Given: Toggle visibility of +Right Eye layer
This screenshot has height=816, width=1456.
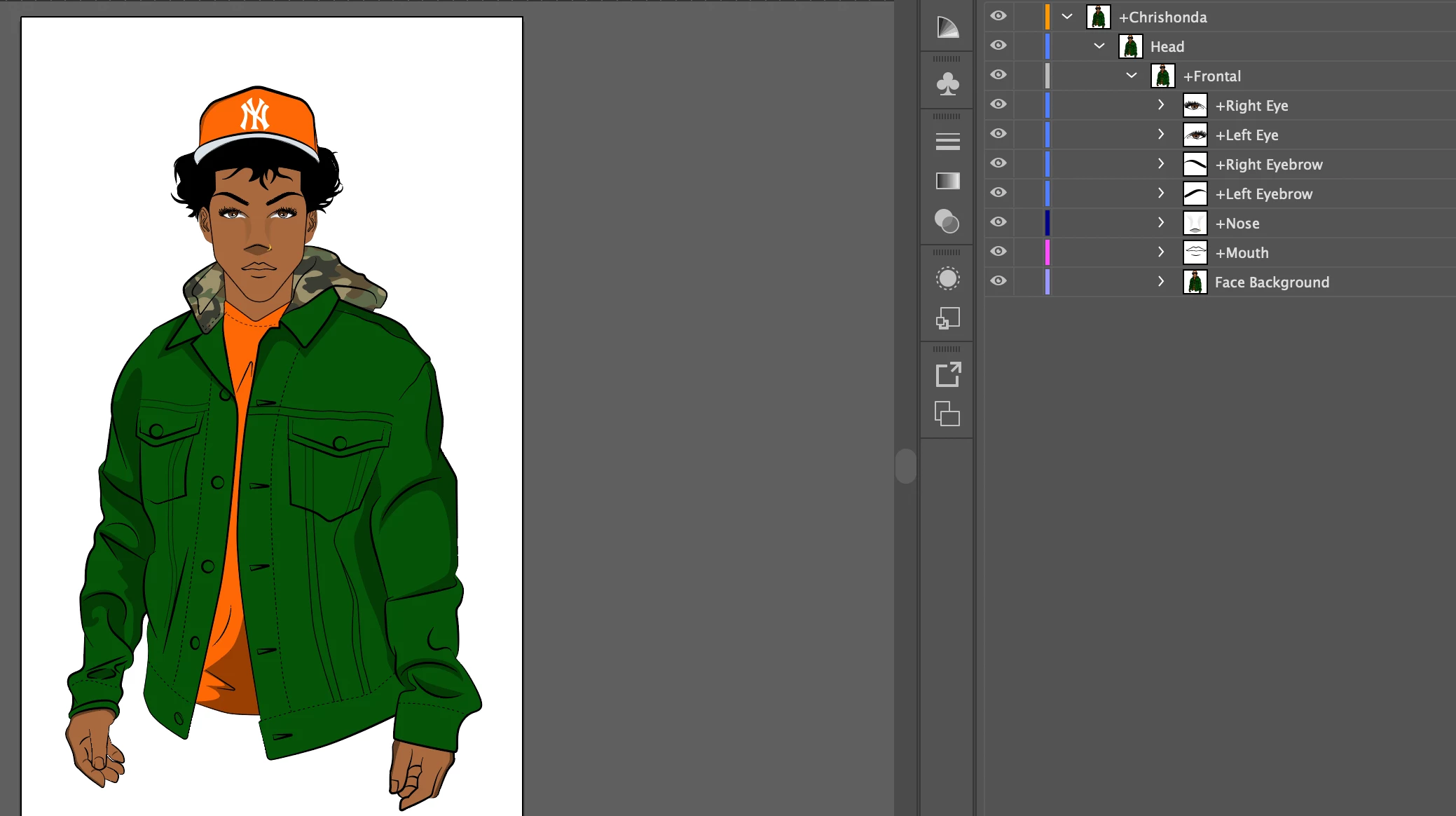Looking at the screenshot, I should pyautogui.click(x=998, y=104).
